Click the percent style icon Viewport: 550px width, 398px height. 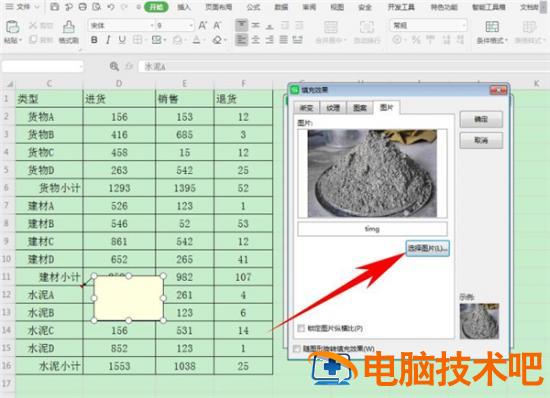pyautogui.click(x=416, y=40)
